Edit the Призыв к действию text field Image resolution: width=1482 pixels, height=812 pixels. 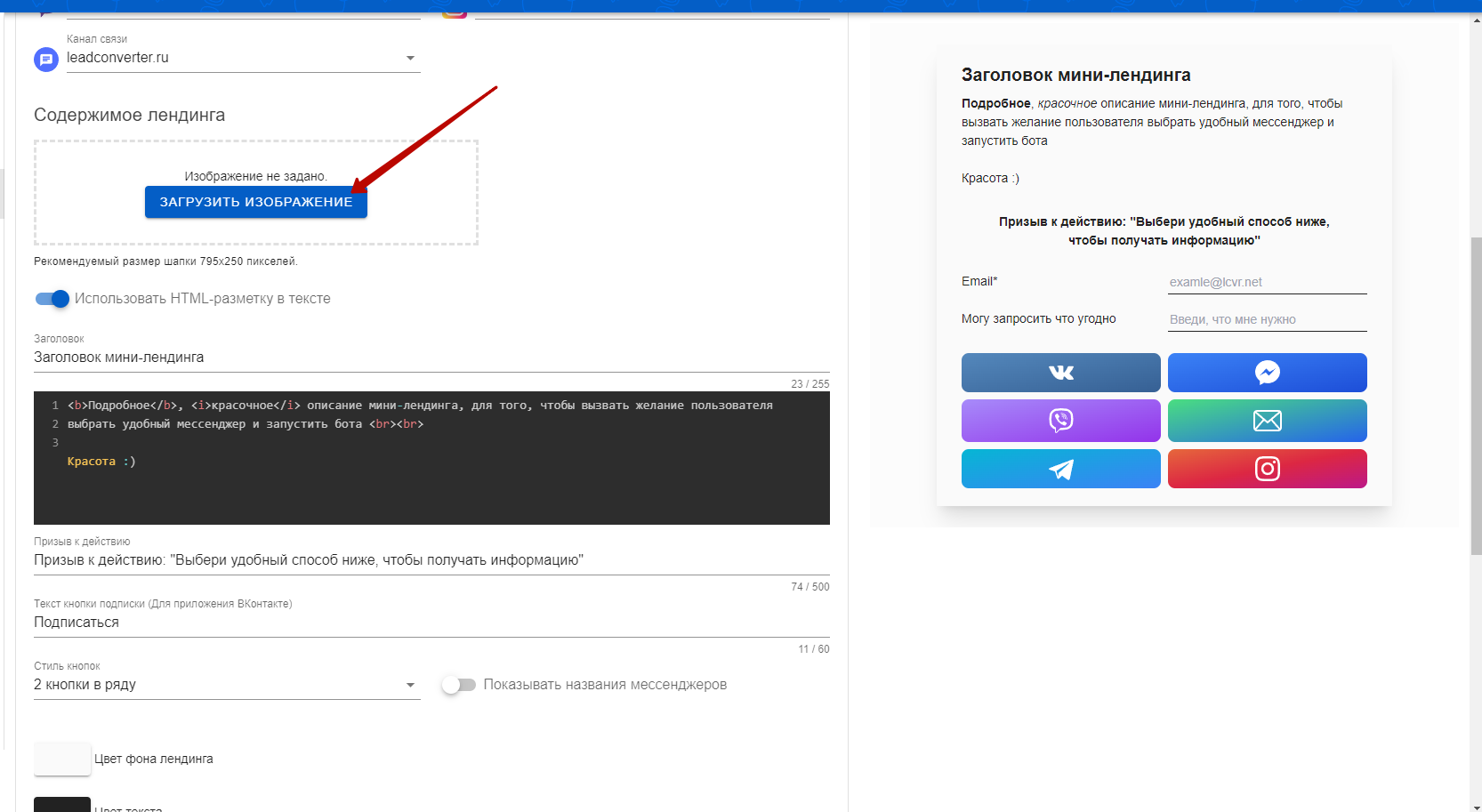tap(431, 560)
